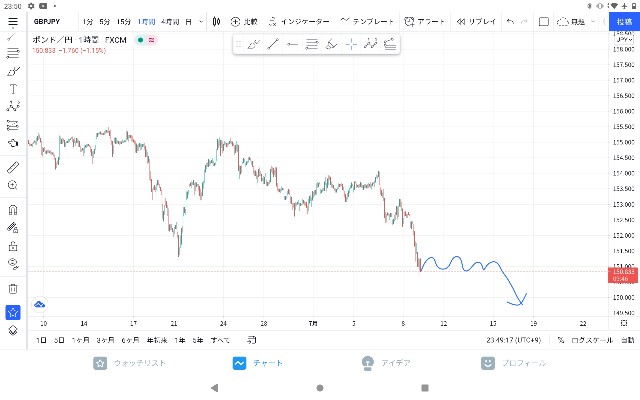The width and height of the screenshot is (640, 400).
Task: Open the JPY currency dropdown on price axis
Action: coord(624,40)
